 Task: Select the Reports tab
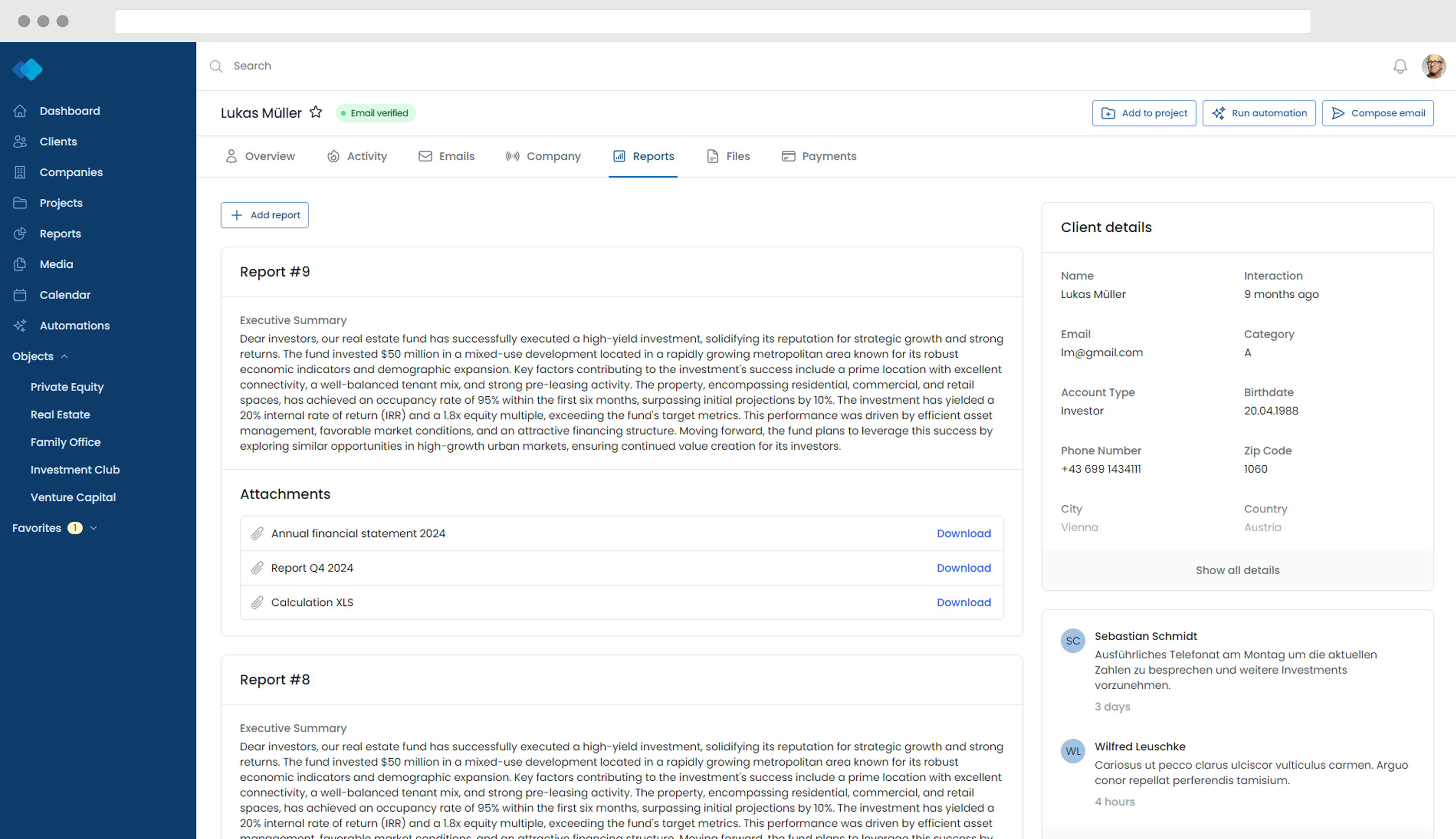click(643, 156)
